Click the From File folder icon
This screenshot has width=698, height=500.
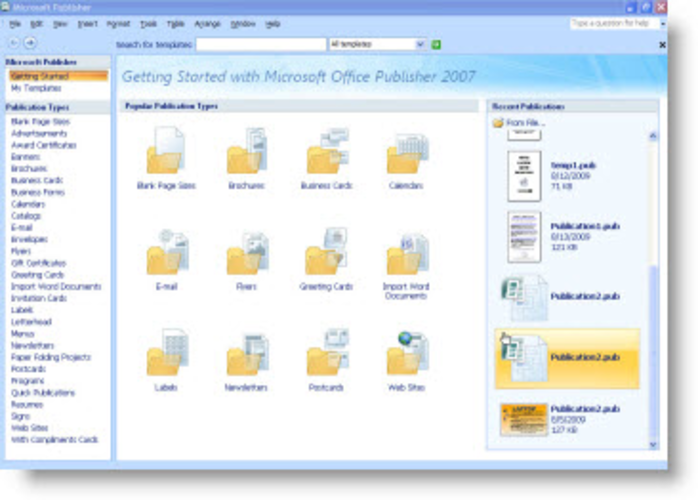pyautogui.click(x=498, y=122)
